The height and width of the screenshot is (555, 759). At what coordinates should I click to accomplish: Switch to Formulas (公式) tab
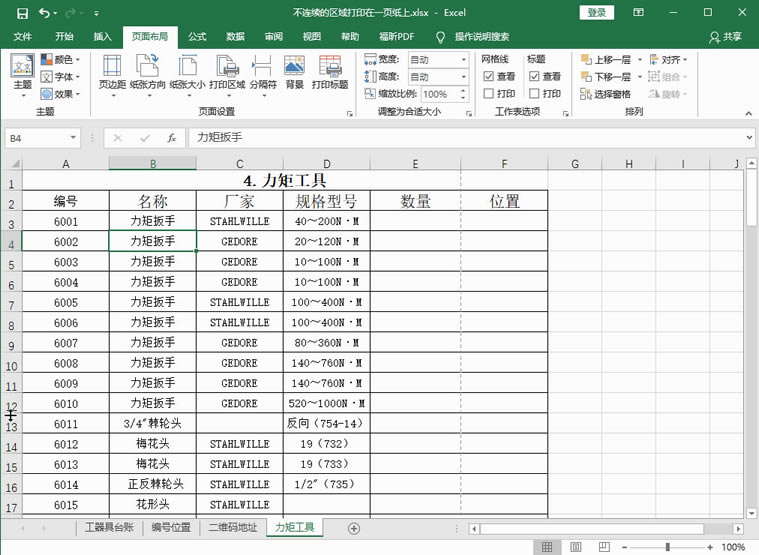[197, 37]
